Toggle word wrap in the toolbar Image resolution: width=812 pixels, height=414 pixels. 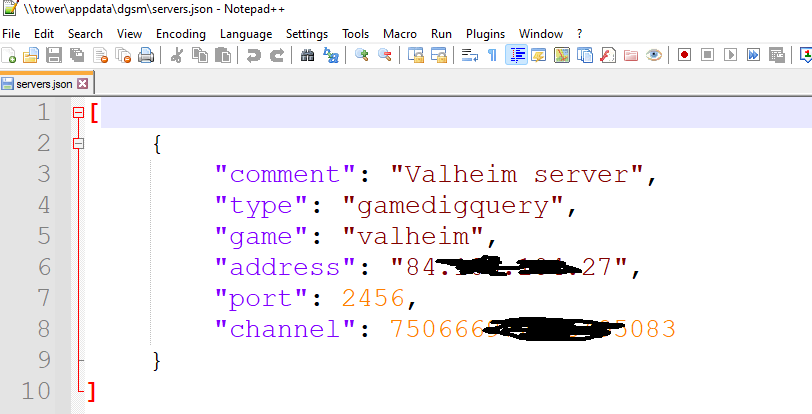[470, 54]
